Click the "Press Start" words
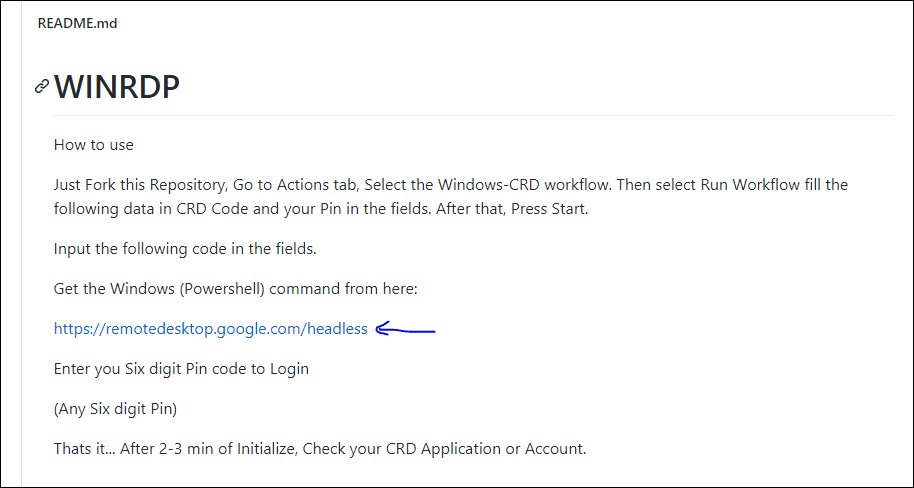This screenshot has height=488, width=914. pyautogui.click(x=560, y=208)
